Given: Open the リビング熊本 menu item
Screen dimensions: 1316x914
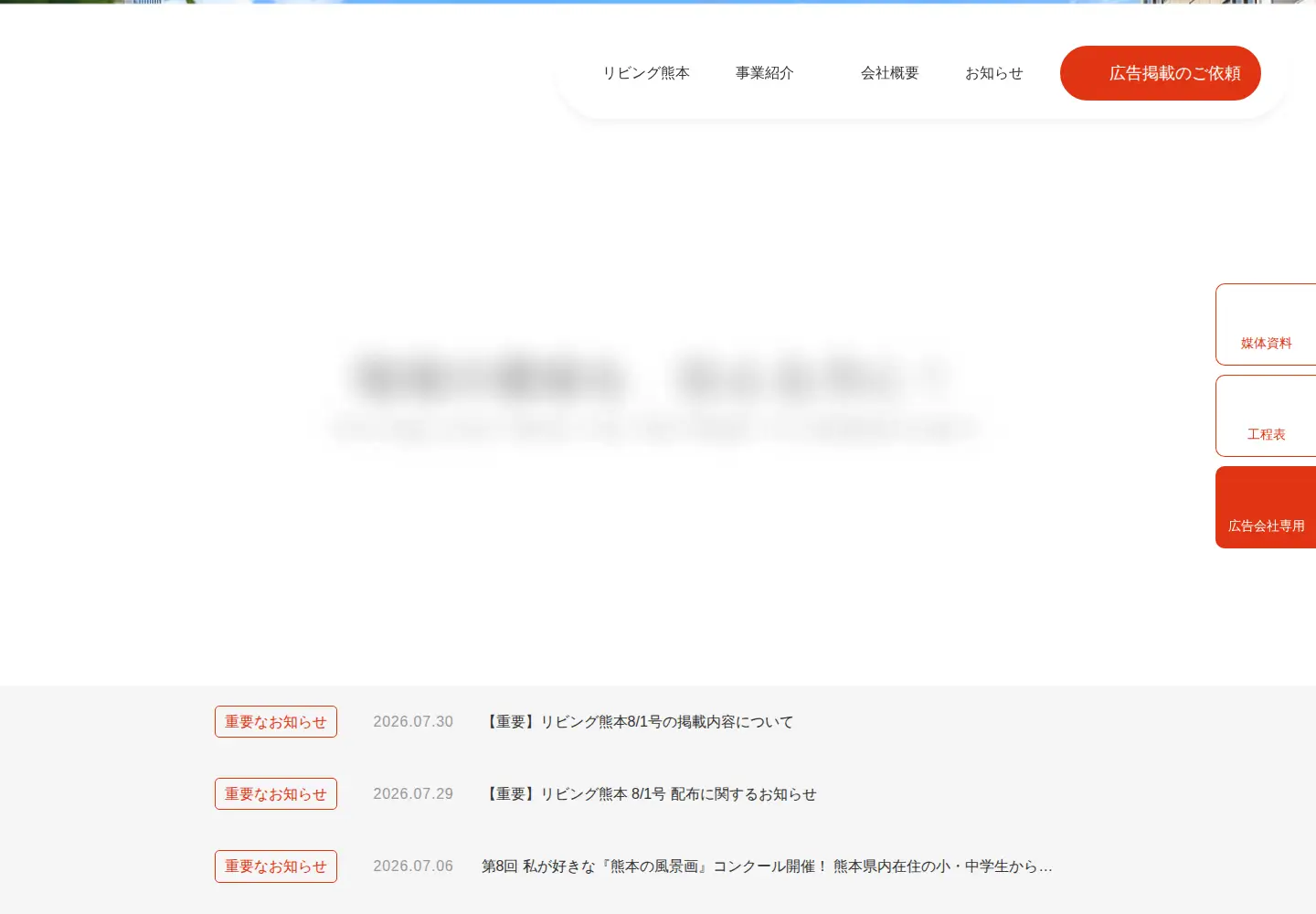Looking at the screenshot, I should click(646, 73).
